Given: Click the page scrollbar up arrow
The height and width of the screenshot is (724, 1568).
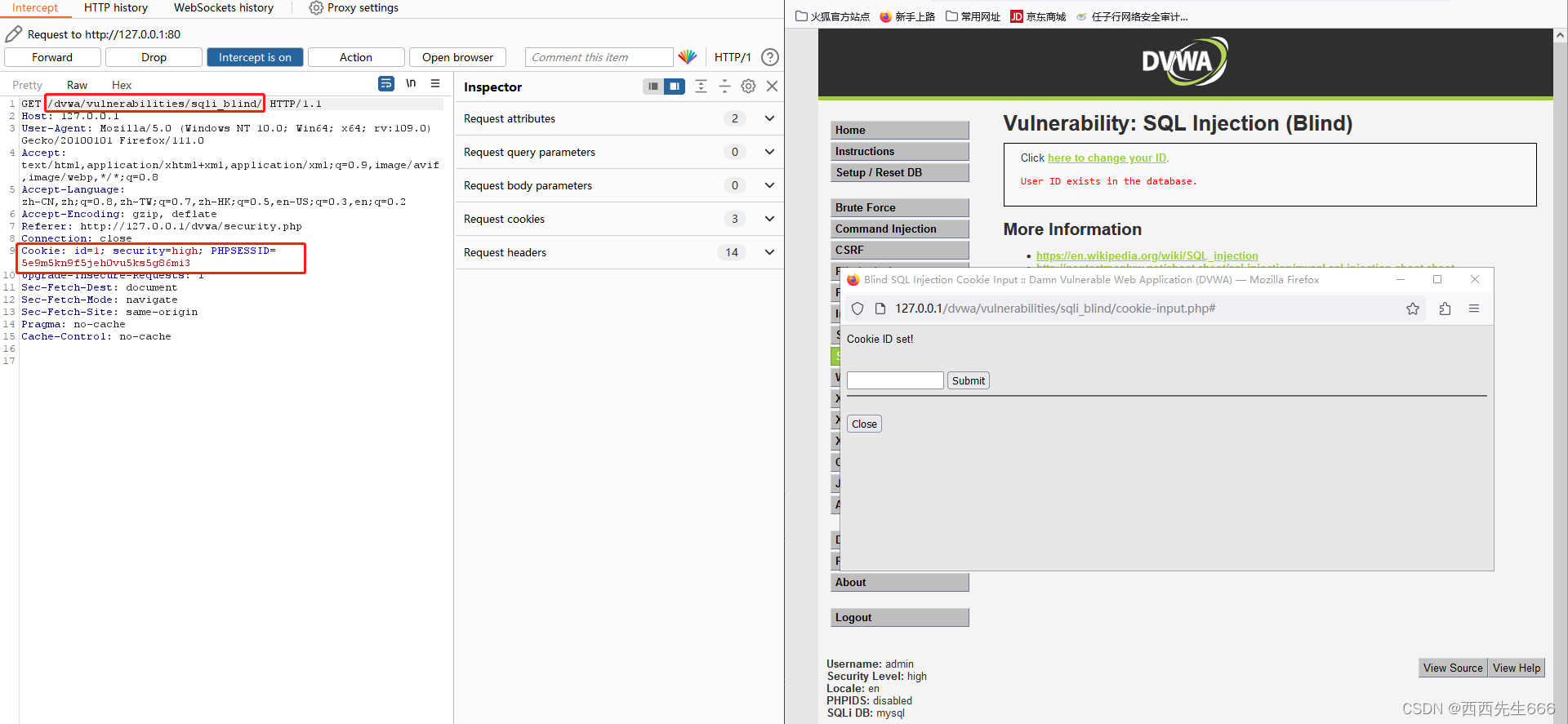Looking at the screenshot, I should pyautogui.click(x=1561, y=36).
